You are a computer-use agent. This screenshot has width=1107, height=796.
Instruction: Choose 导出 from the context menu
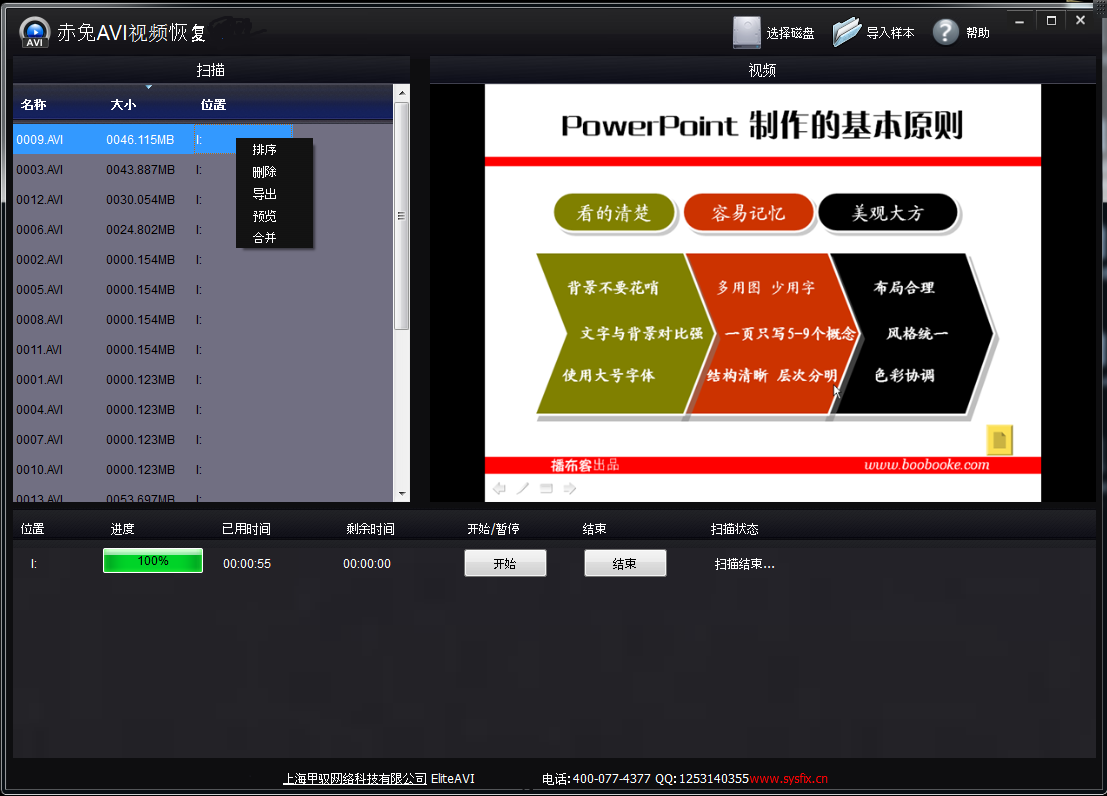pyautogui.click(x=264, y=194)
